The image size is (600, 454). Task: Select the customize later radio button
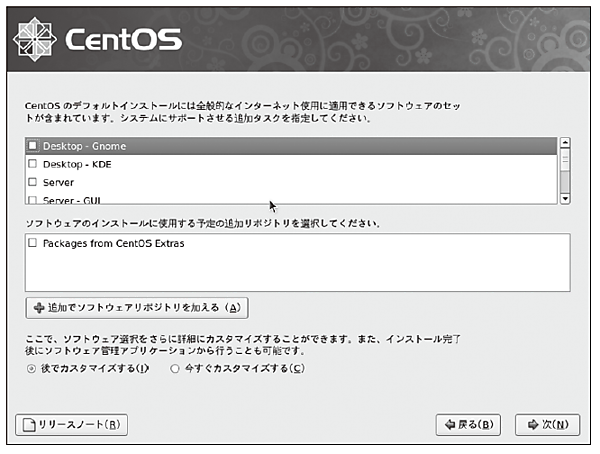point(31,368)
